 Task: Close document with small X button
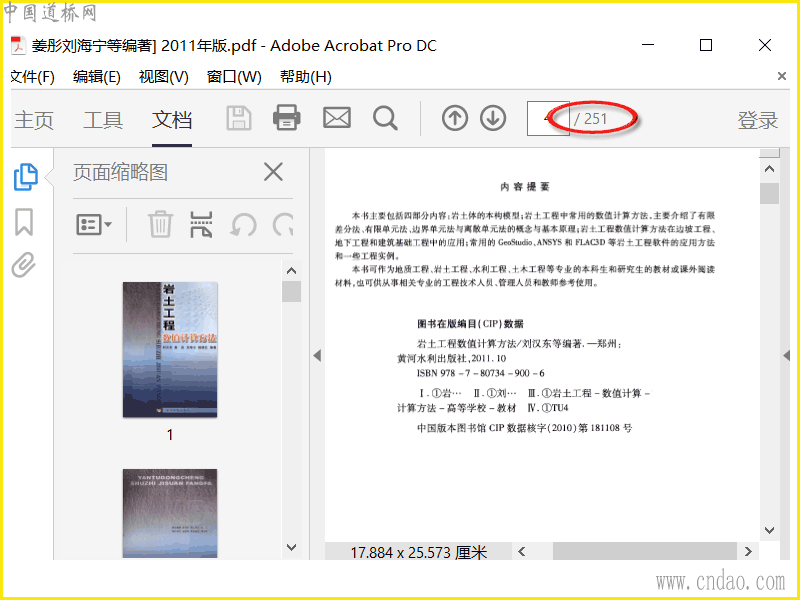pyautogui.click(x=782, y=76)
